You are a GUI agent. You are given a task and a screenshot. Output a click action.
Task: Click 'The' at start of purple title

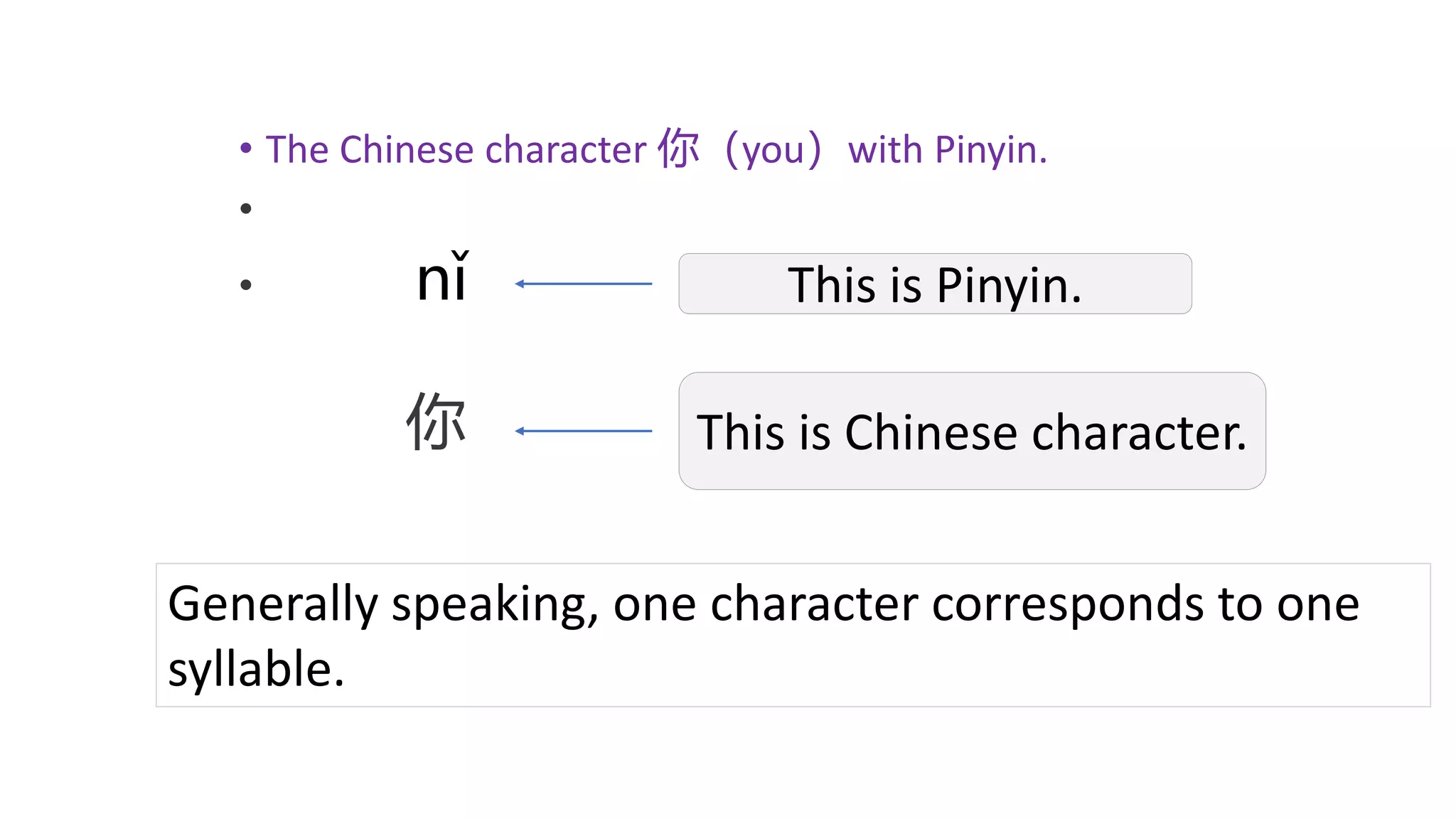coord(296,150)
